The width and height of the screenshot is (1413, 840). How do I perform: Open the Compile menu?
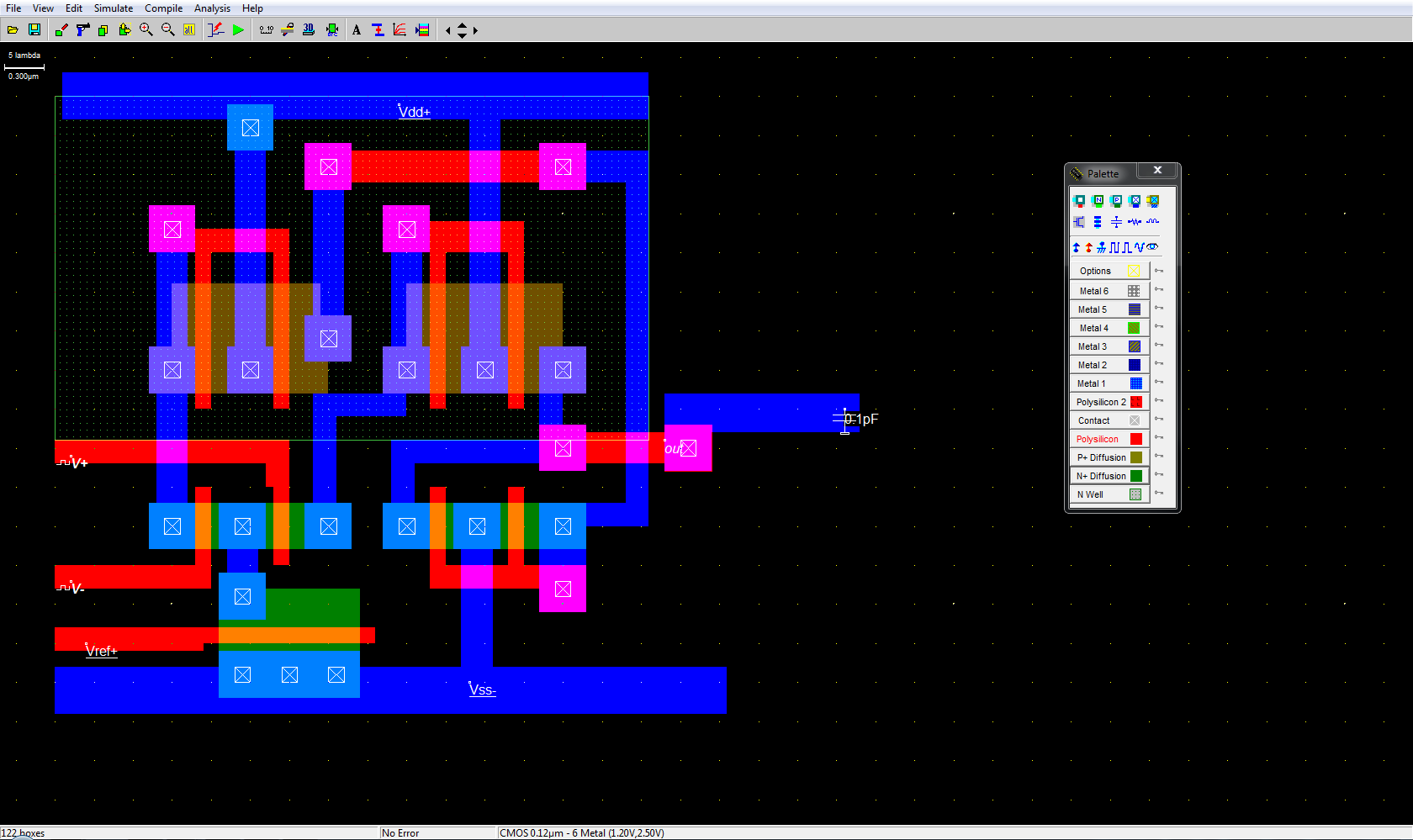point(163,8)
